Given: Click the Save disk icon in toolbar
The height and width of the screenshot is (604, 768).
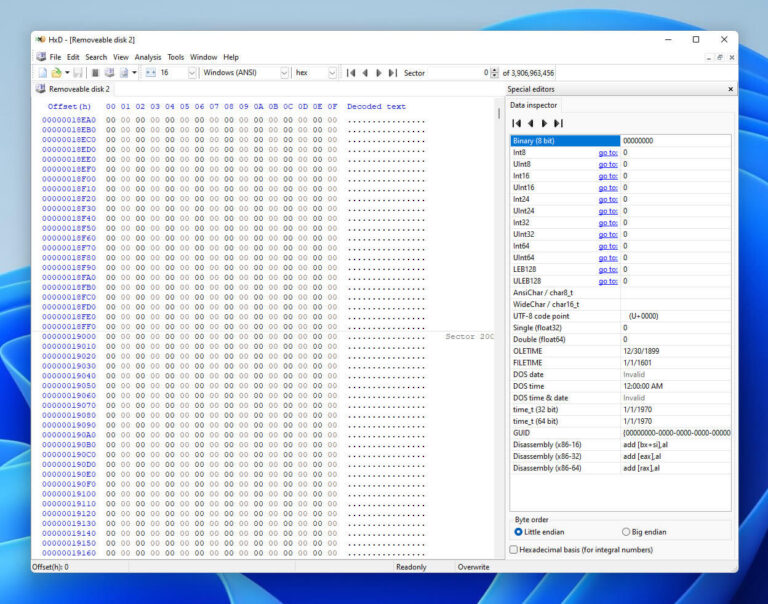Looking at the screenshot, I should (x=78, y=73).
